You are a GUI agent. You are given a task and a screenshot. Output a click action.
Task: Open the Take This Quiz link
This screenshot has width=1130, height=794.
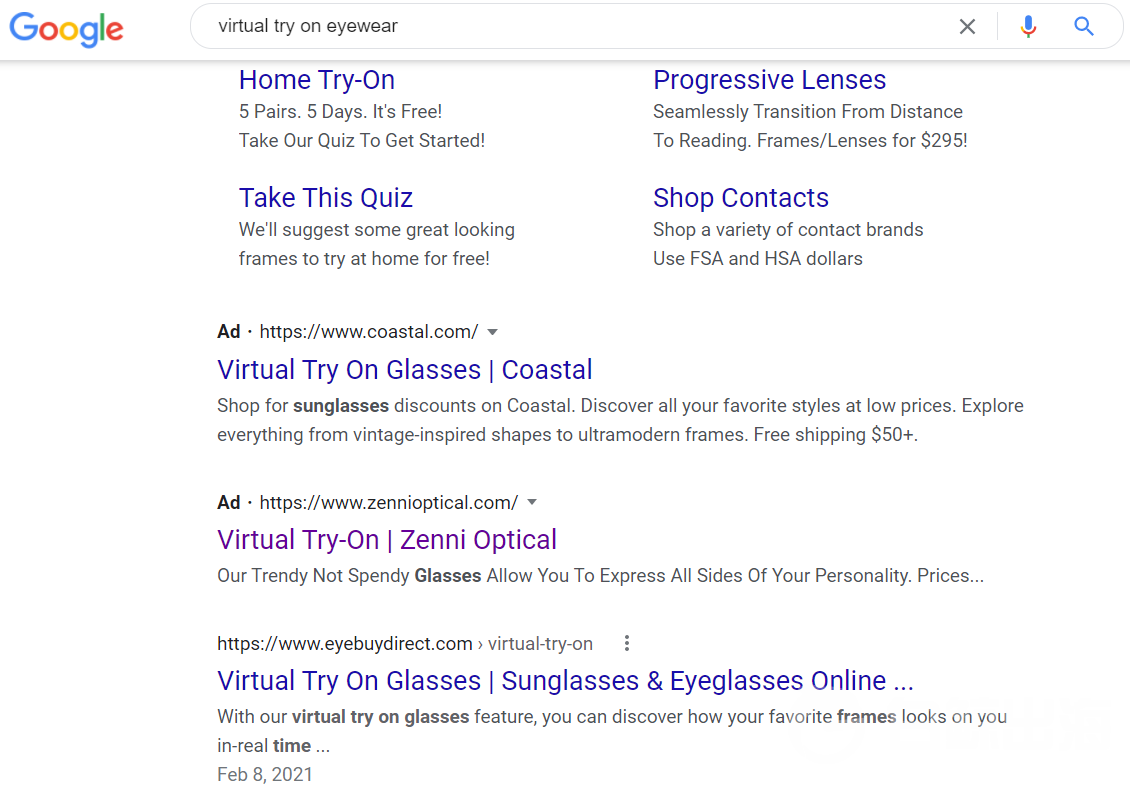pyautogui.click(x=325, y=198)
